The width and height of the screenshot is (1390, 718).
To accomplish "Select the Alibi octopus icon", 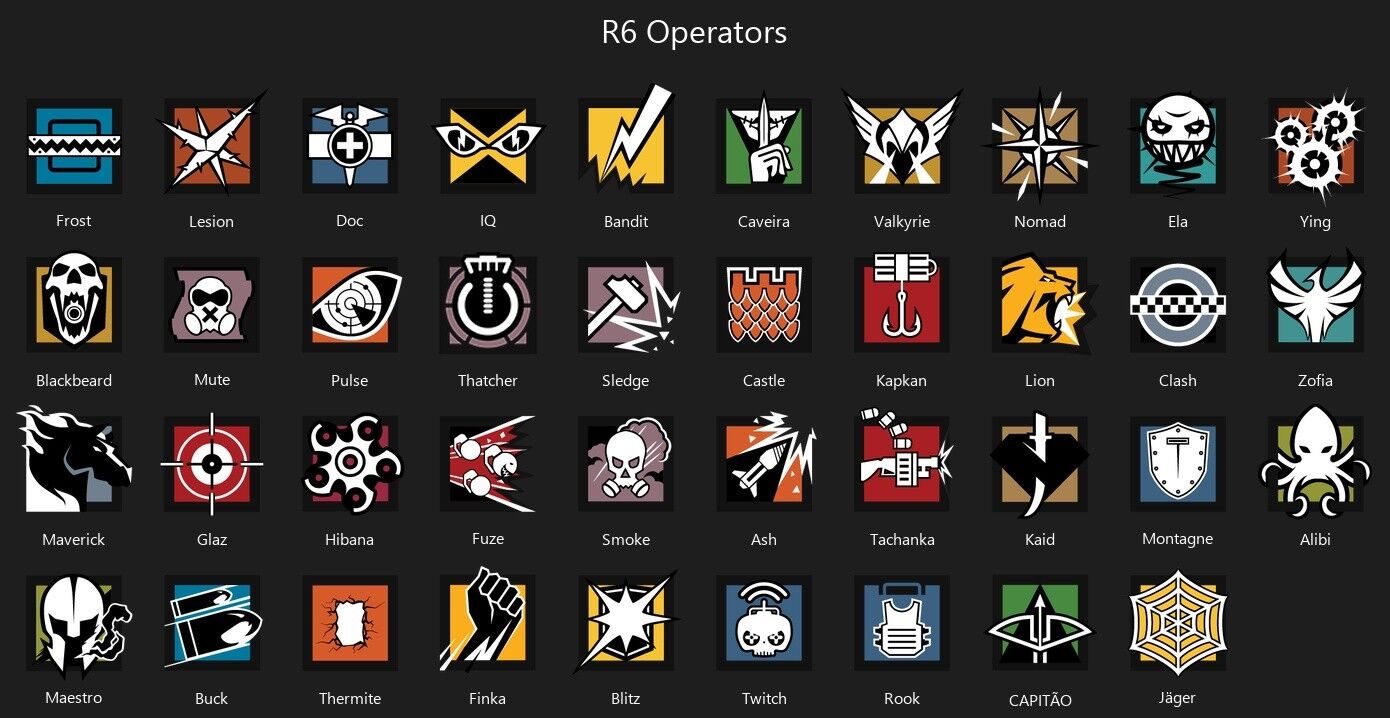I will (1316, 462).
